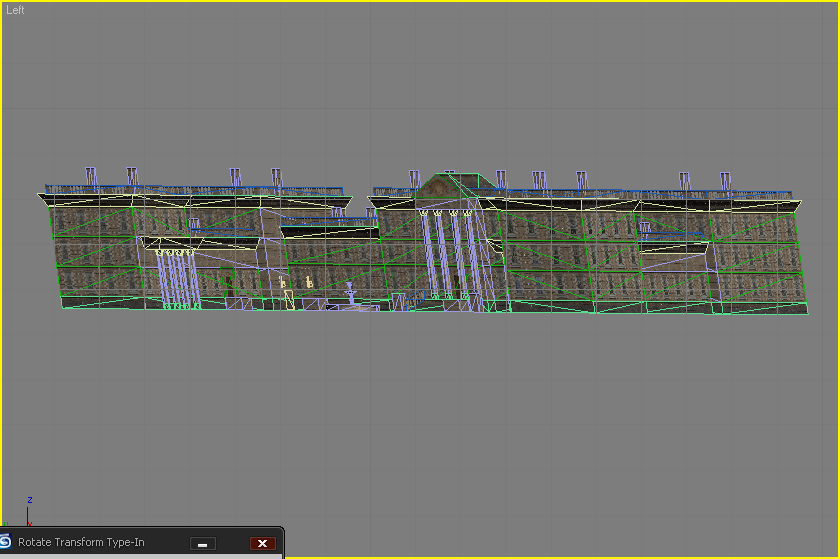
Task: Select the small fountain at building base
Action: coord(350,294)
